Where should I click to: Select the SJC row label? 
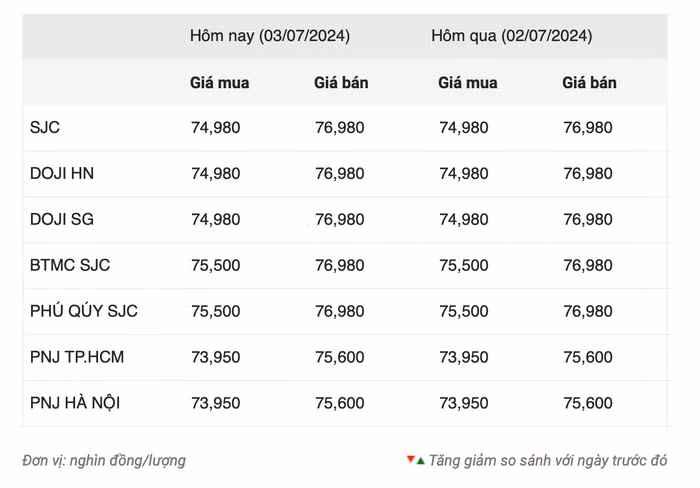(x=46, y=128)
